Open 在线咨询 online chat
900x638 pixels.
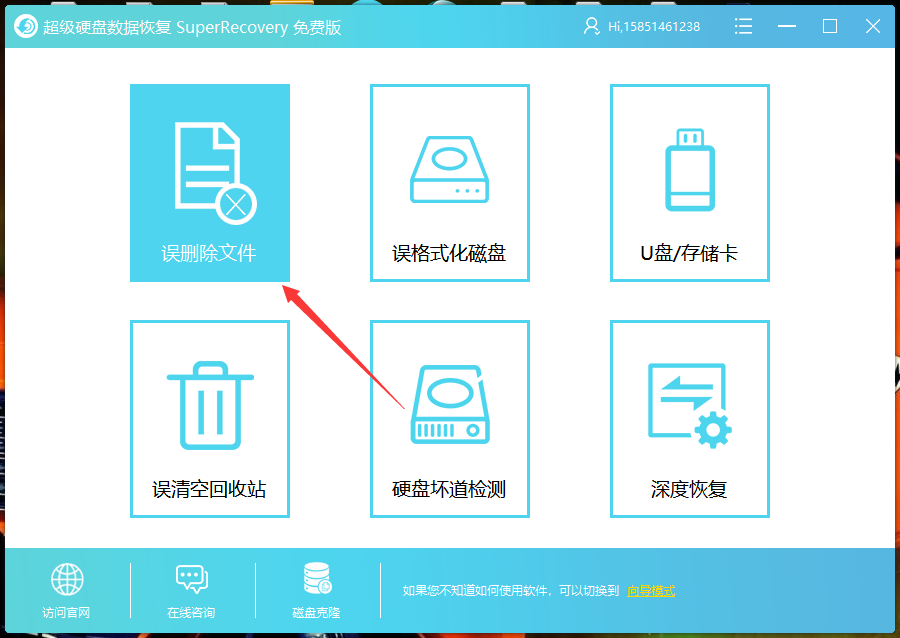[192, 590]
